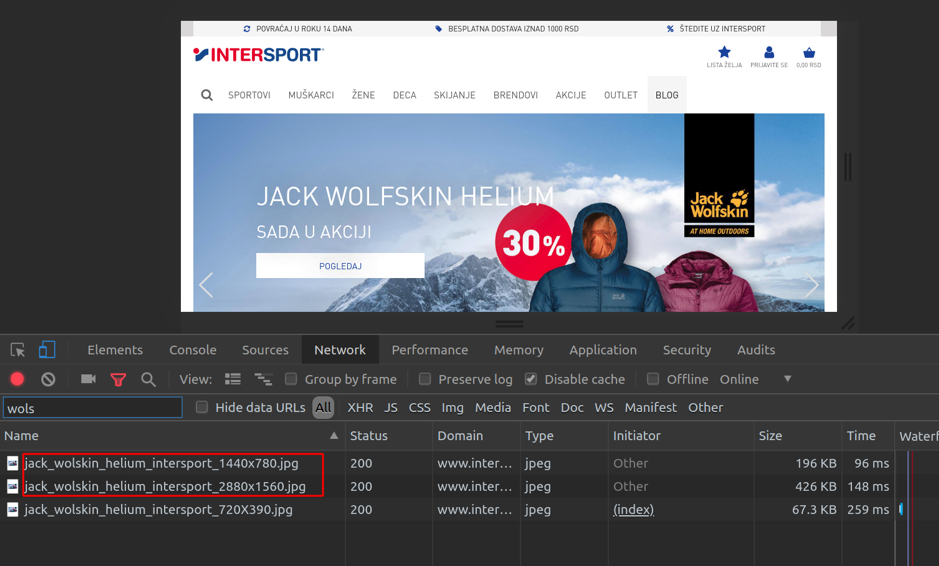Go to next carousel slide arrow
This screenshot has height=566, width=939.
[811, 285]
